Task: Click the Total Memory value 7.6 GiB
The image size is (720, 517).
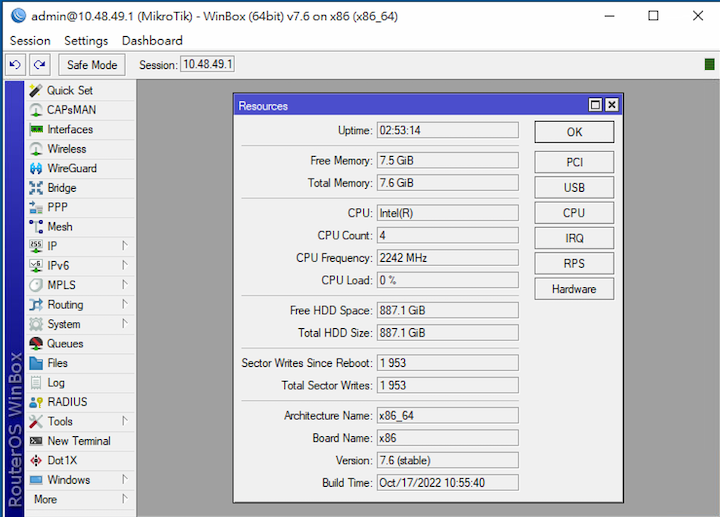Action: (448, 183)
